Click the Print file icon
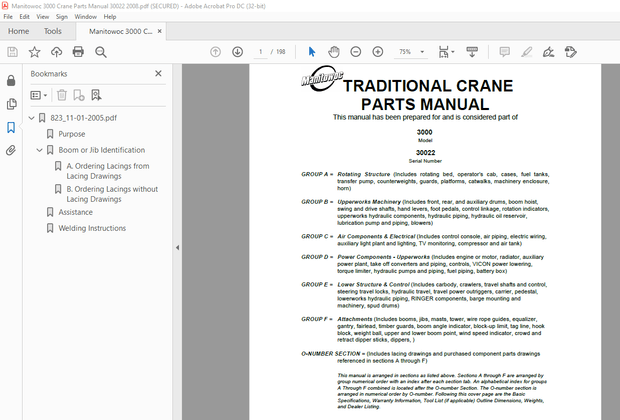Screen dimensions: 620x420 (79, 52)
